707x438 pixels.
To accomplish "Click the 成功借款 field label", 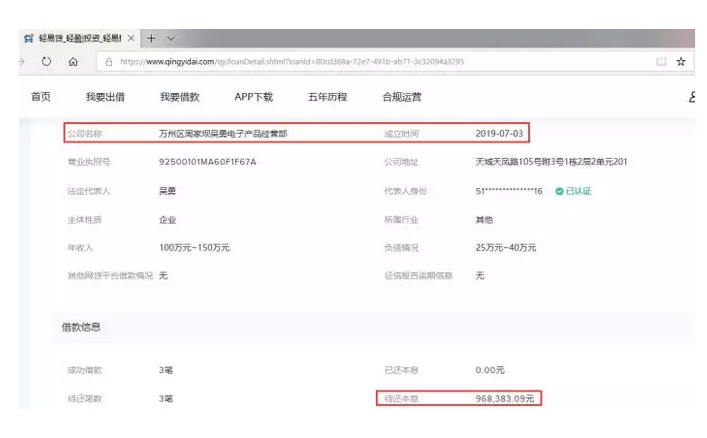I will (x=85, y=370).
